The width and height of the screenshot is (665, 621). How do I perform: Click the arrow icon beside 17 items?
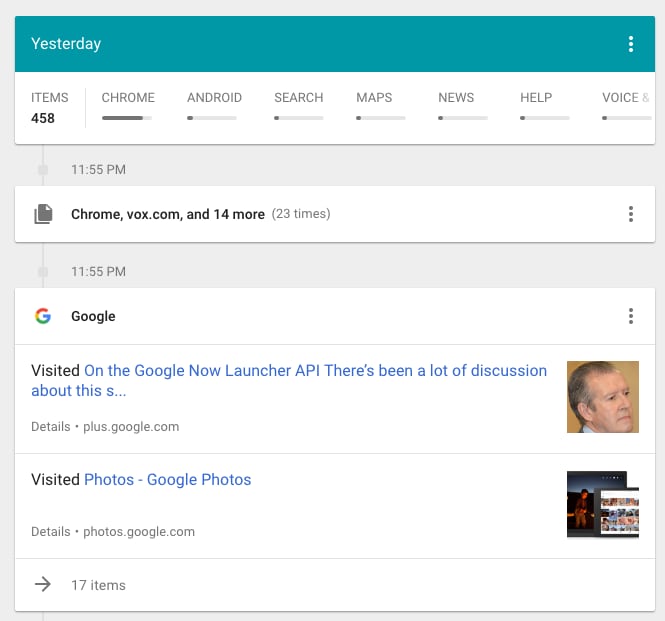[x=43, y=585]
